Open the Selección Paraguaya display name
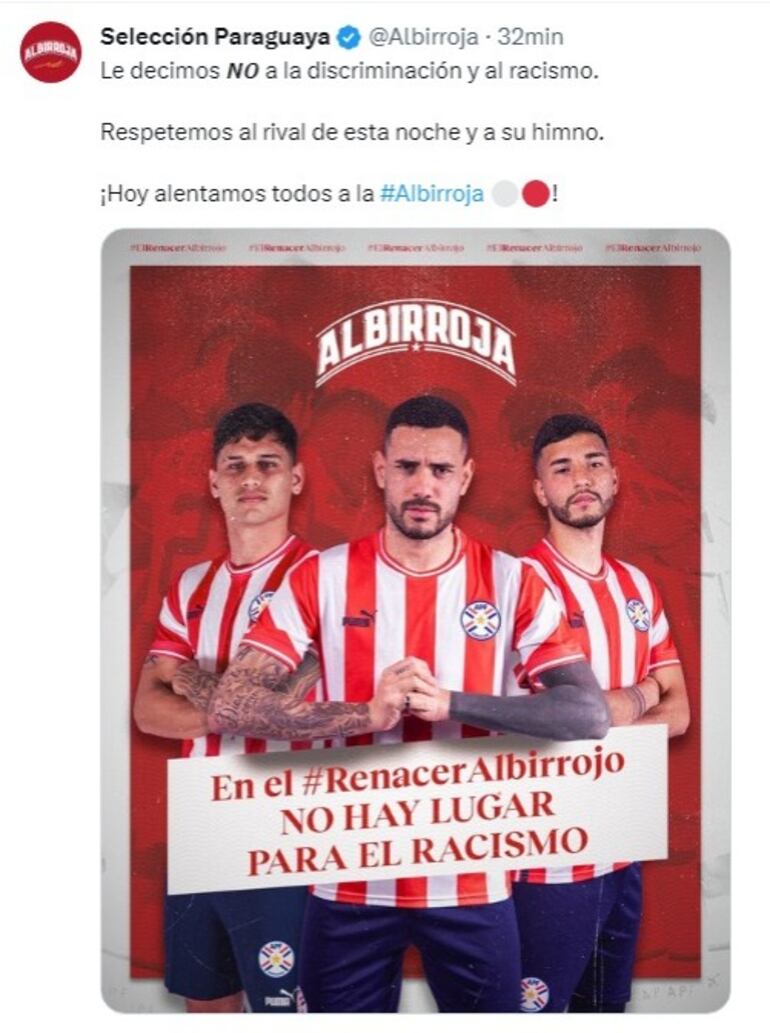 pyautogui.click(x=215, y=37)
